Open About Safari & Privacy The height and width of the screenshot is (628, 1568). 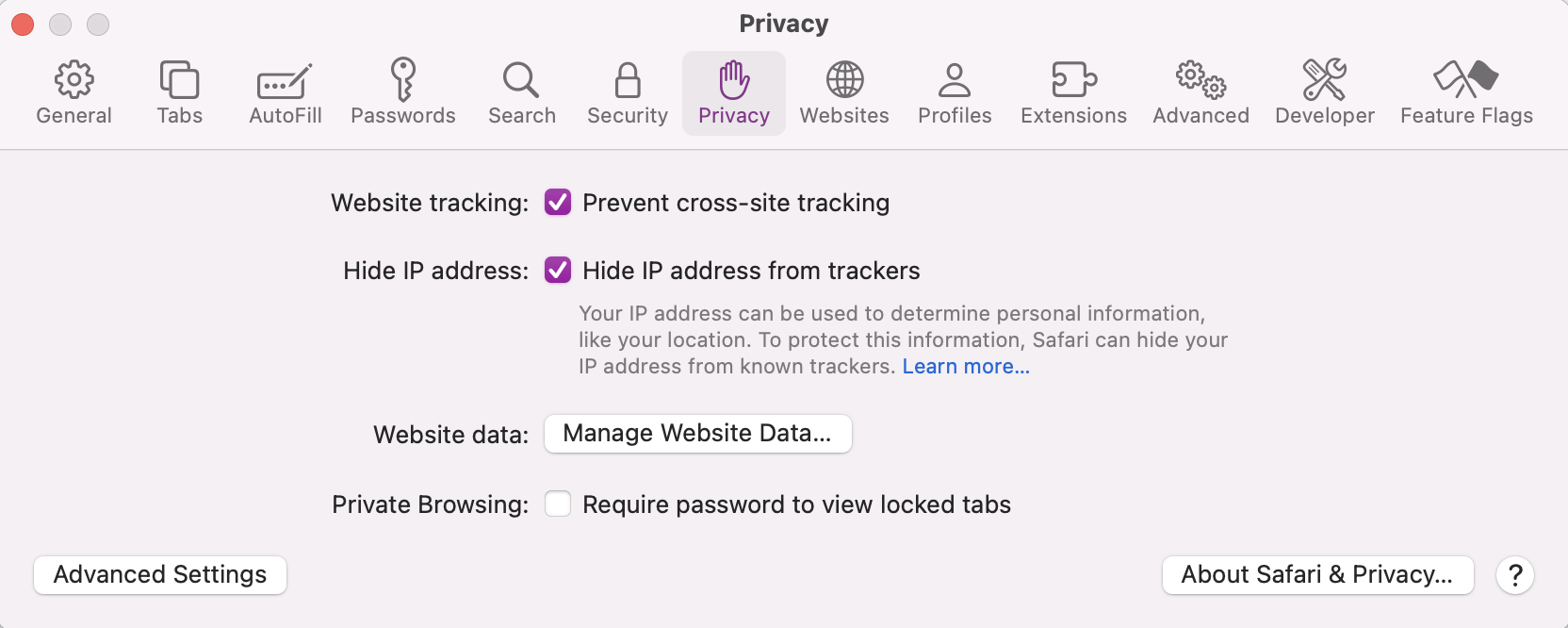tap(1316, 574)
